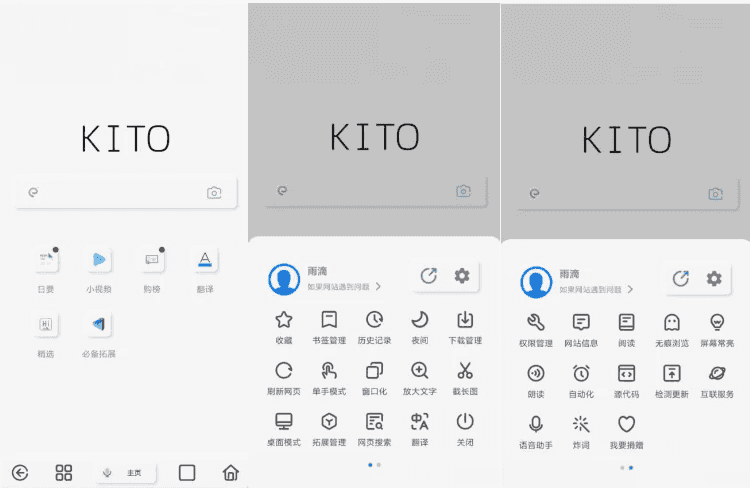Tap the 我要捐赠 donate heart
The width and height of the screenshot is (750, 488).
[626, 424]
